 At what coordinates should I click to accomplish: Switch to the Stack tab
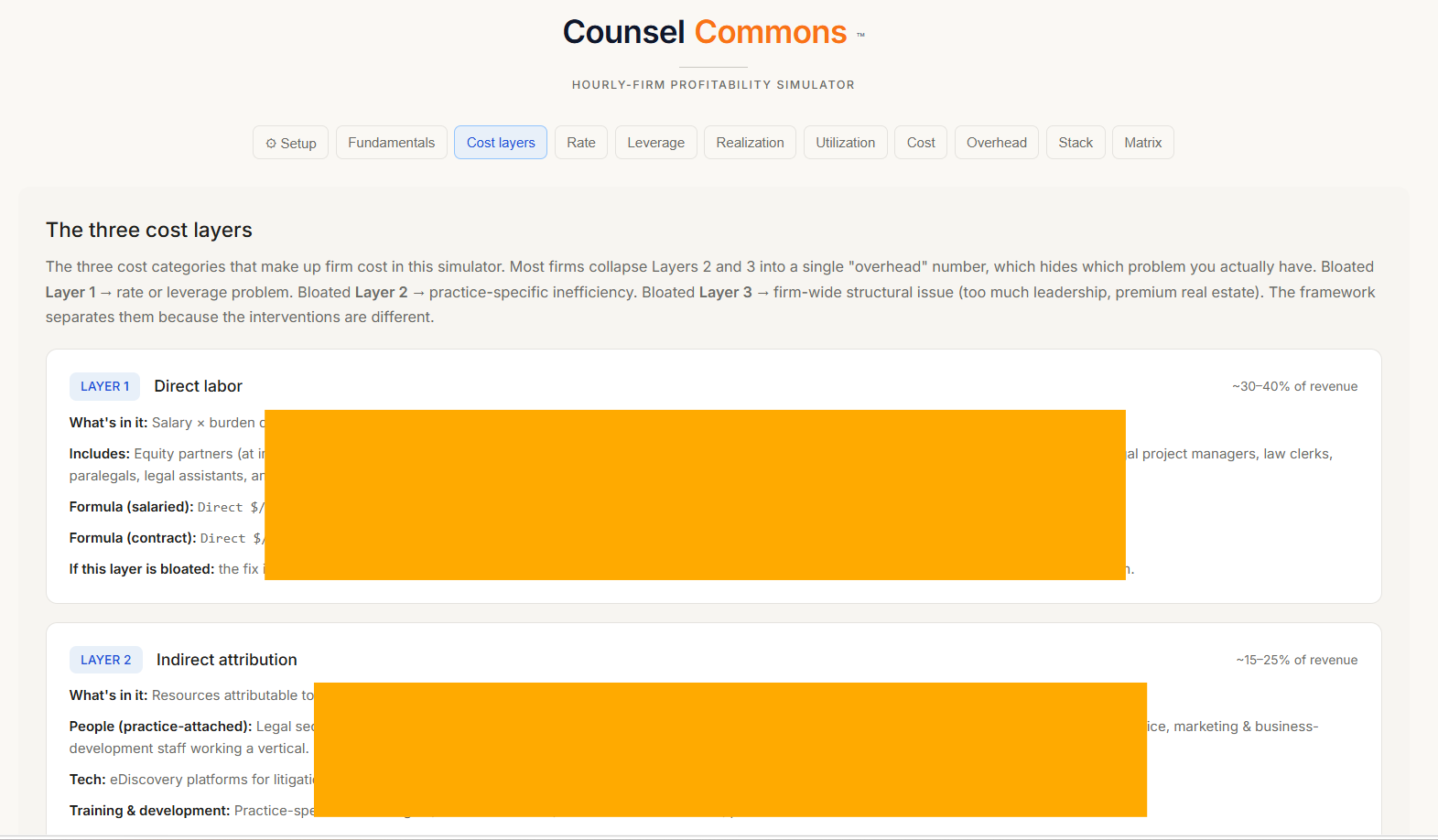[1076, 143]
